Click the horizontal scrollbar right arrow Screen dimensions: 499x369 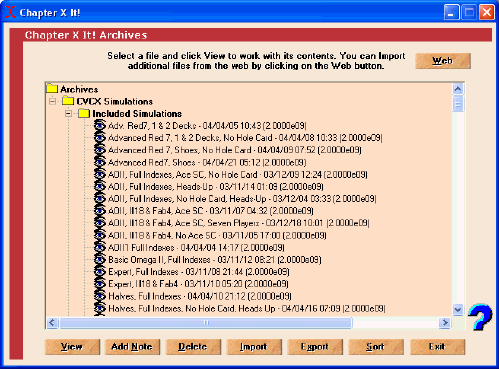click(445, 323)
